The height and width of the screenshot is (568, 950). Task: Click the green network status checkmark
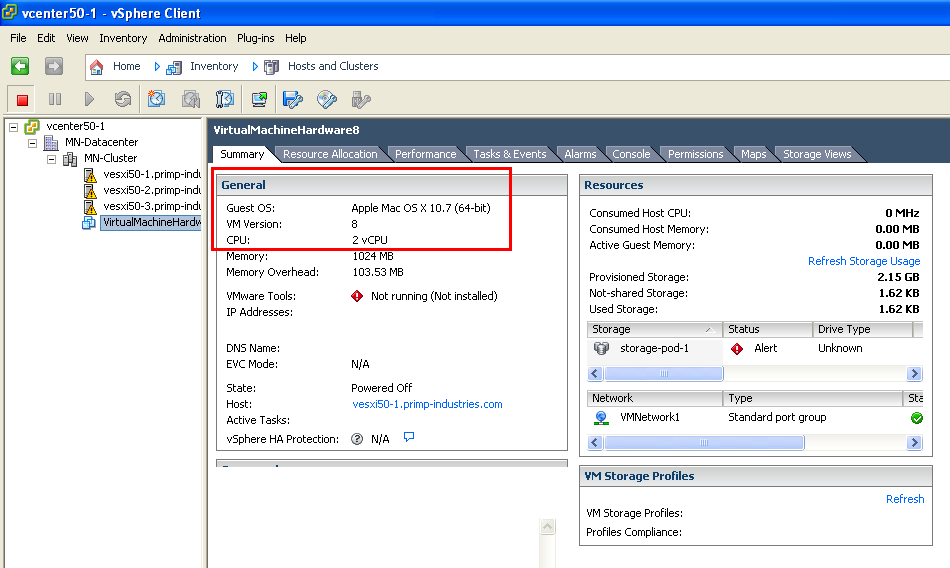pos(917,418)
